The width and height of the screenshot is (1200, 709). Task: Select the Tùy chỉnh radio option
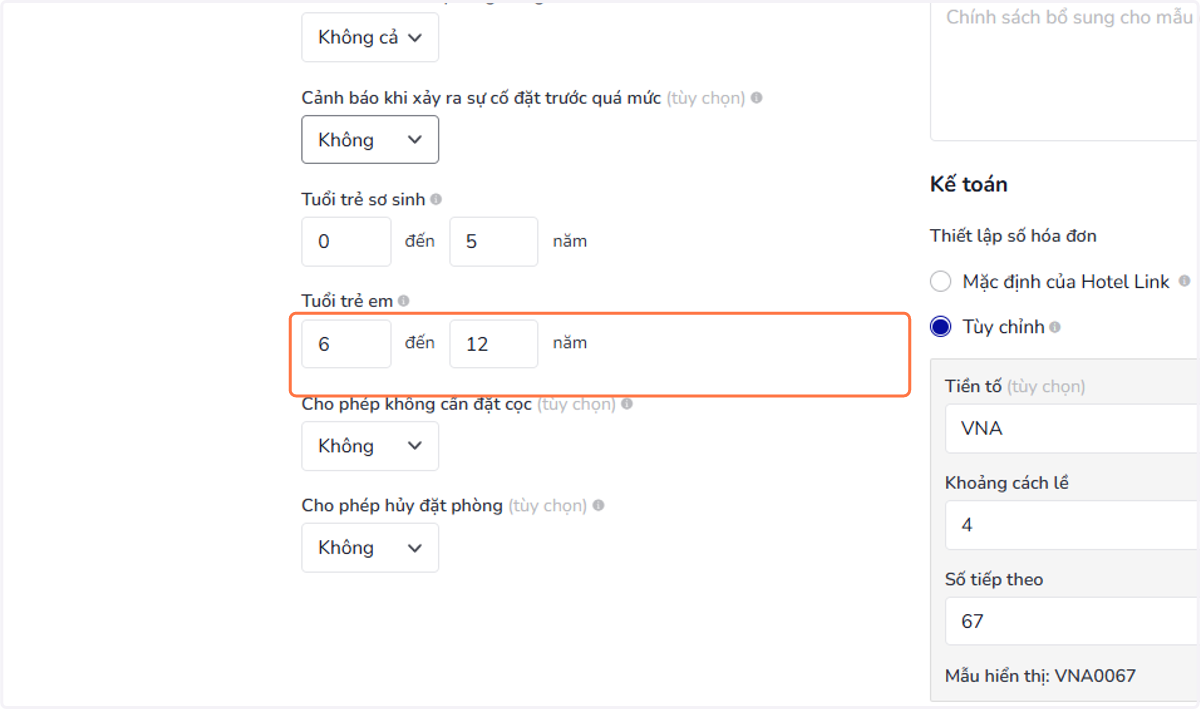click(940, 327)
